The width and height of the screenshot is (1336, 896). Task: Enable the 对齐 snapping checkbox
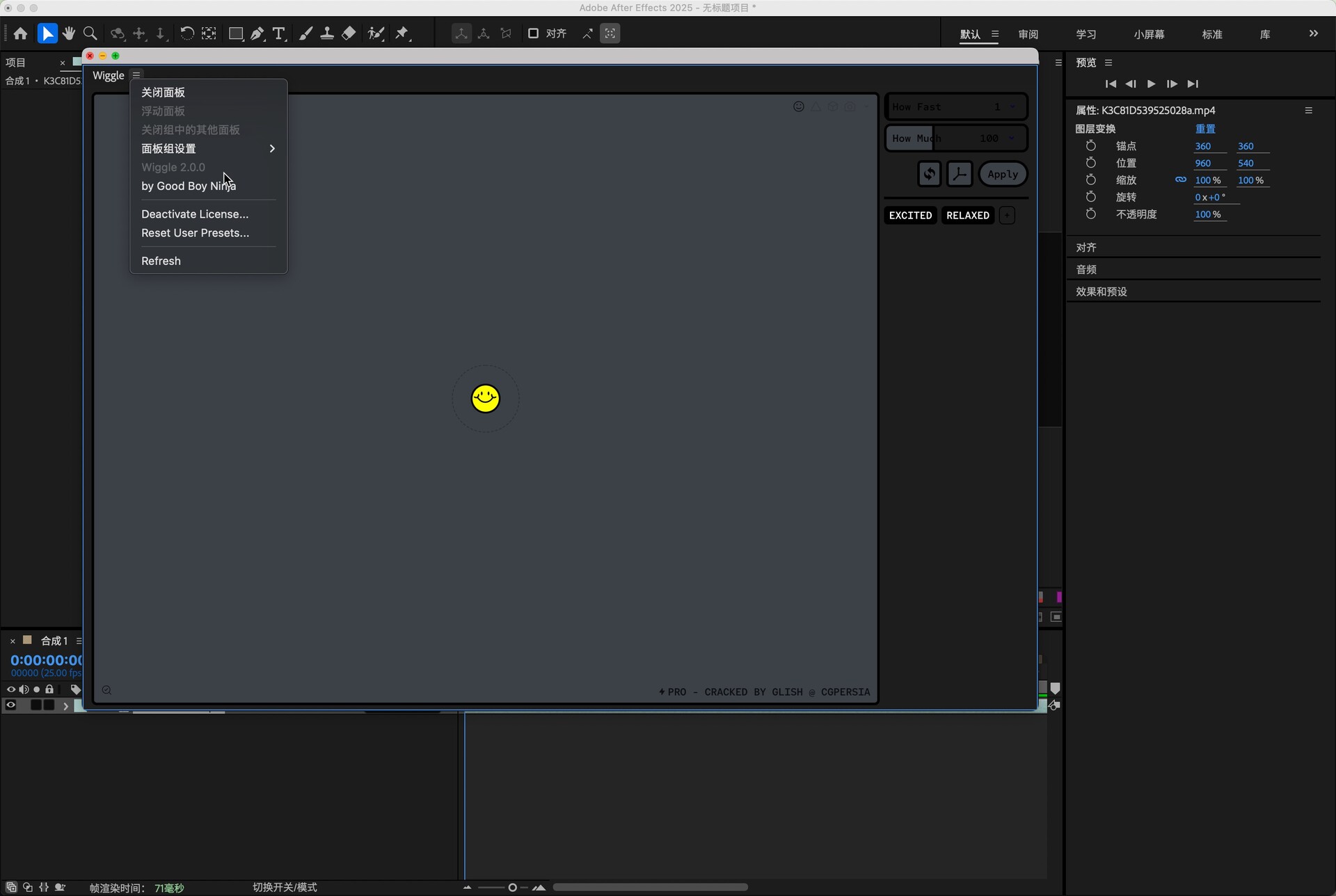click(x=534, y=33)
